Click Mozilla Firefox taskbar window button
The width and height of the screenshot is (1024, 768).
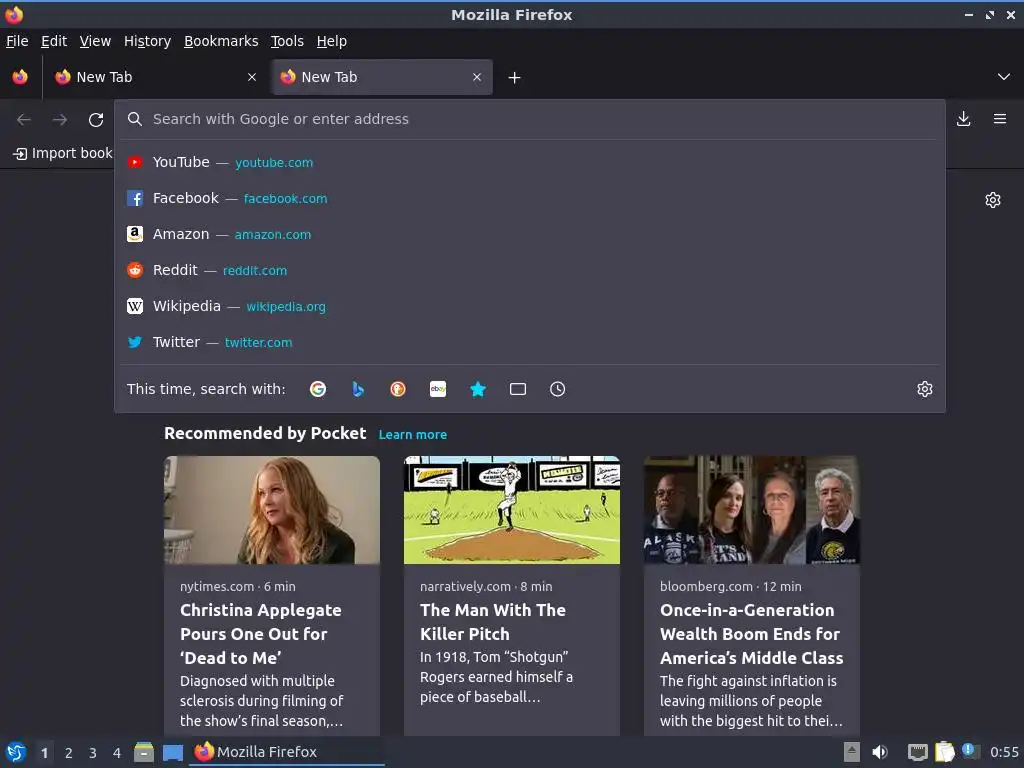pyautogui.click(x=287, y=752)
